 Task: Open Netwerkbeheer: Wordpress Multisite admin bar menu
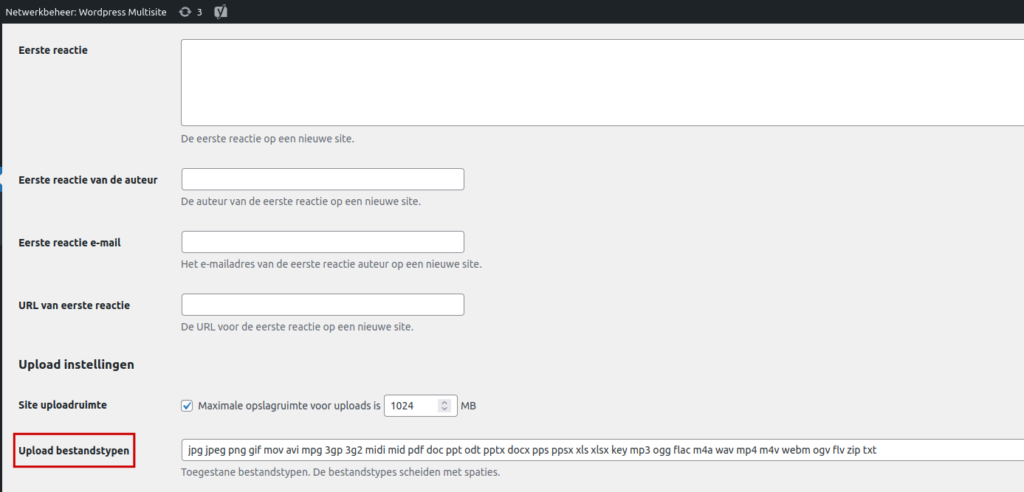click(86, 12)
